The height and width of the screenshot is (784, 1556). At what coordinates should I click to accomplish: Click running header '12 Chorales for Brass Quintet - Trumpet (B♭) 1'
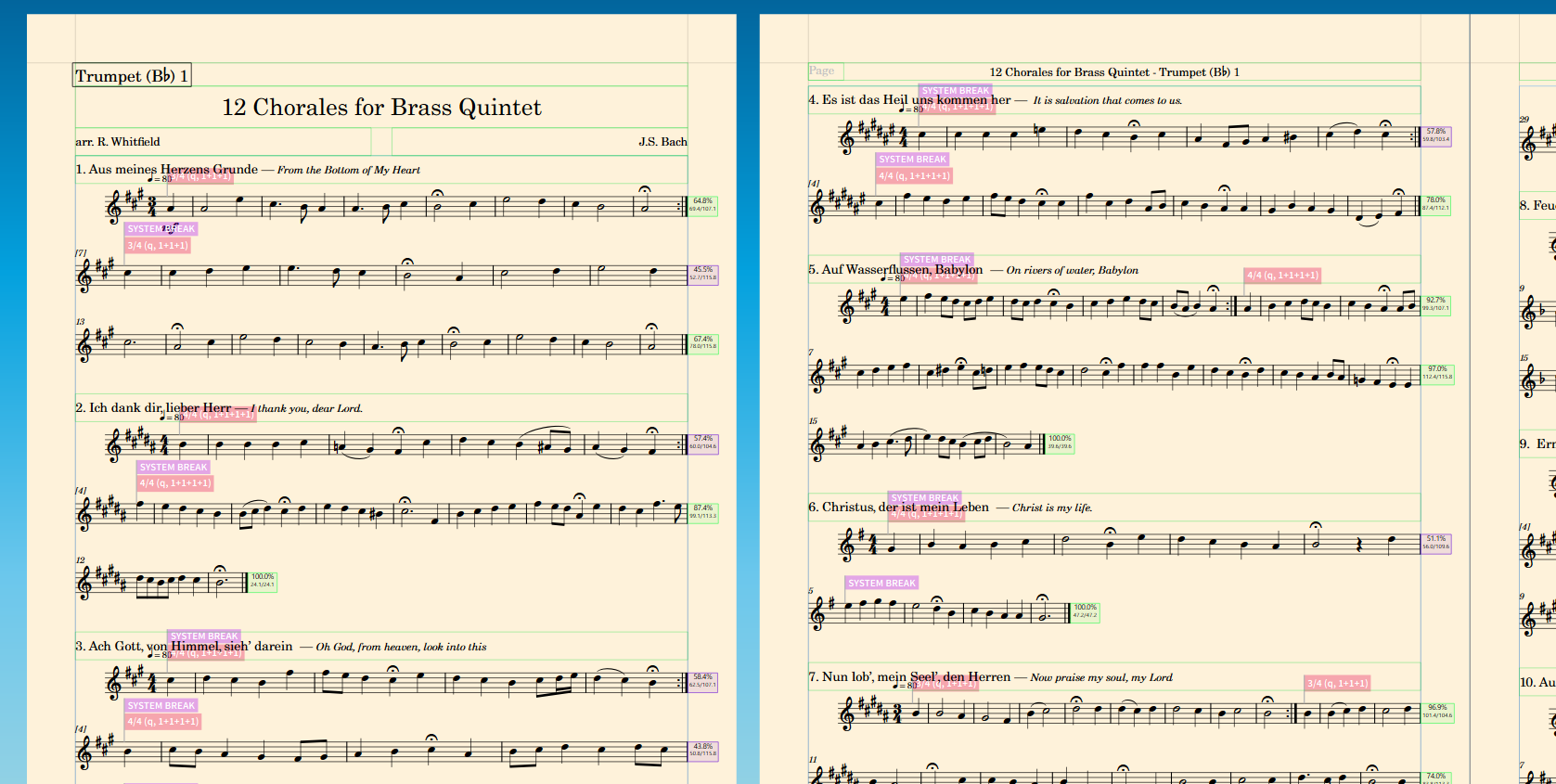pyautogui.click(x=1114, y=72)
